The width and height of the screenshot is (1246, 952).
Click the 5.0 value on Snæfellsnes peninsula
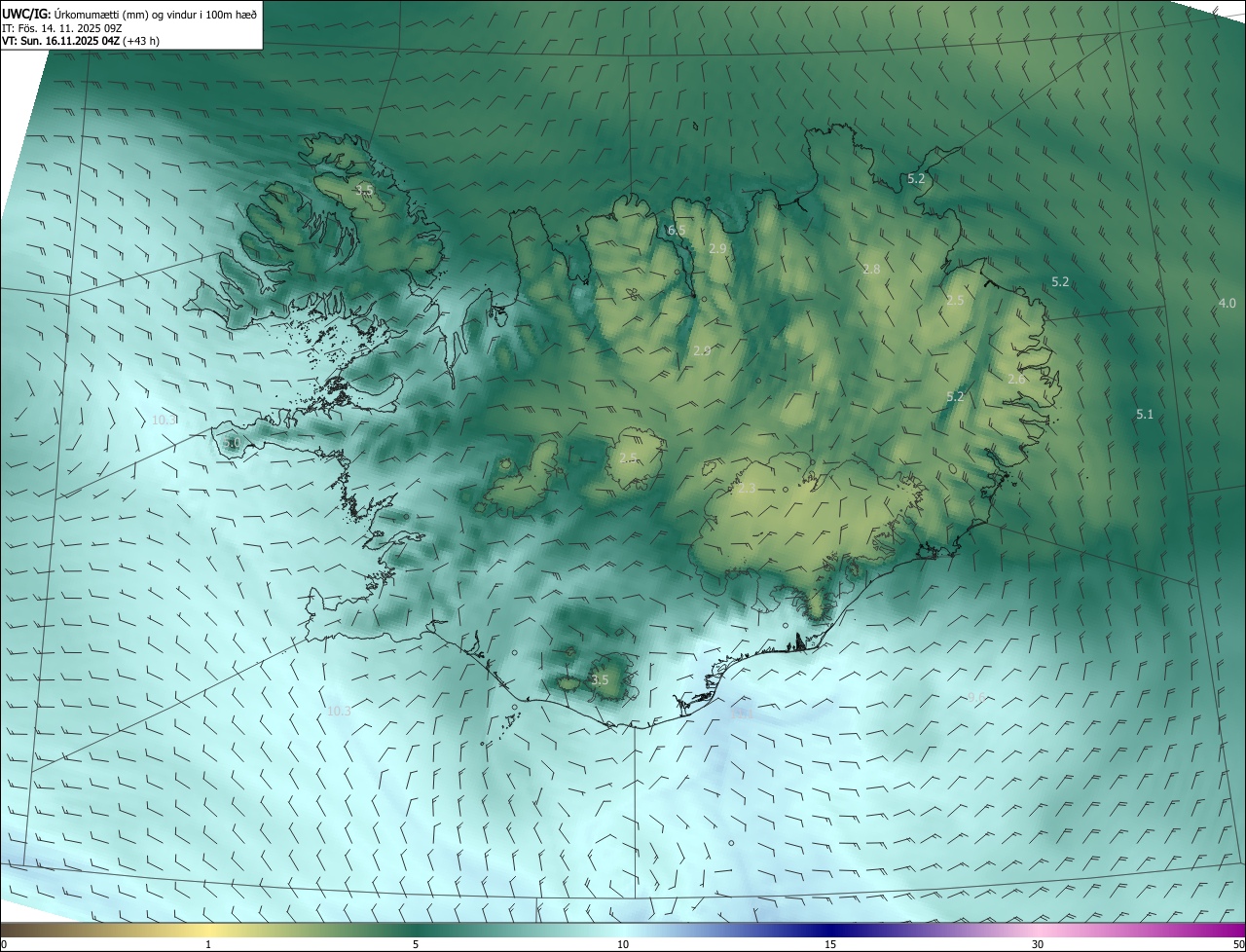pyautogui.click(x=232, y=443)
